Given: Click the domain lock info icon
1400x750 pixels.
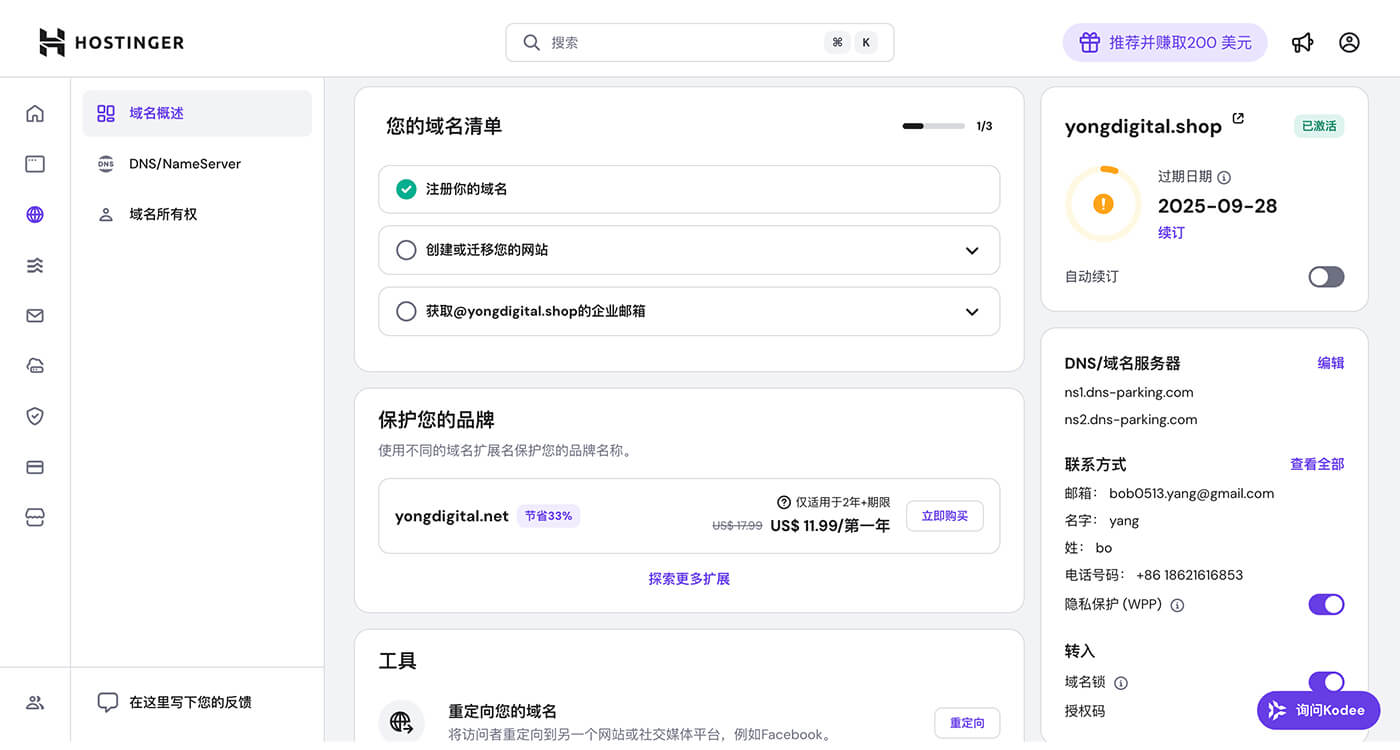Looking at the screenshot, I should (1121, 683).
